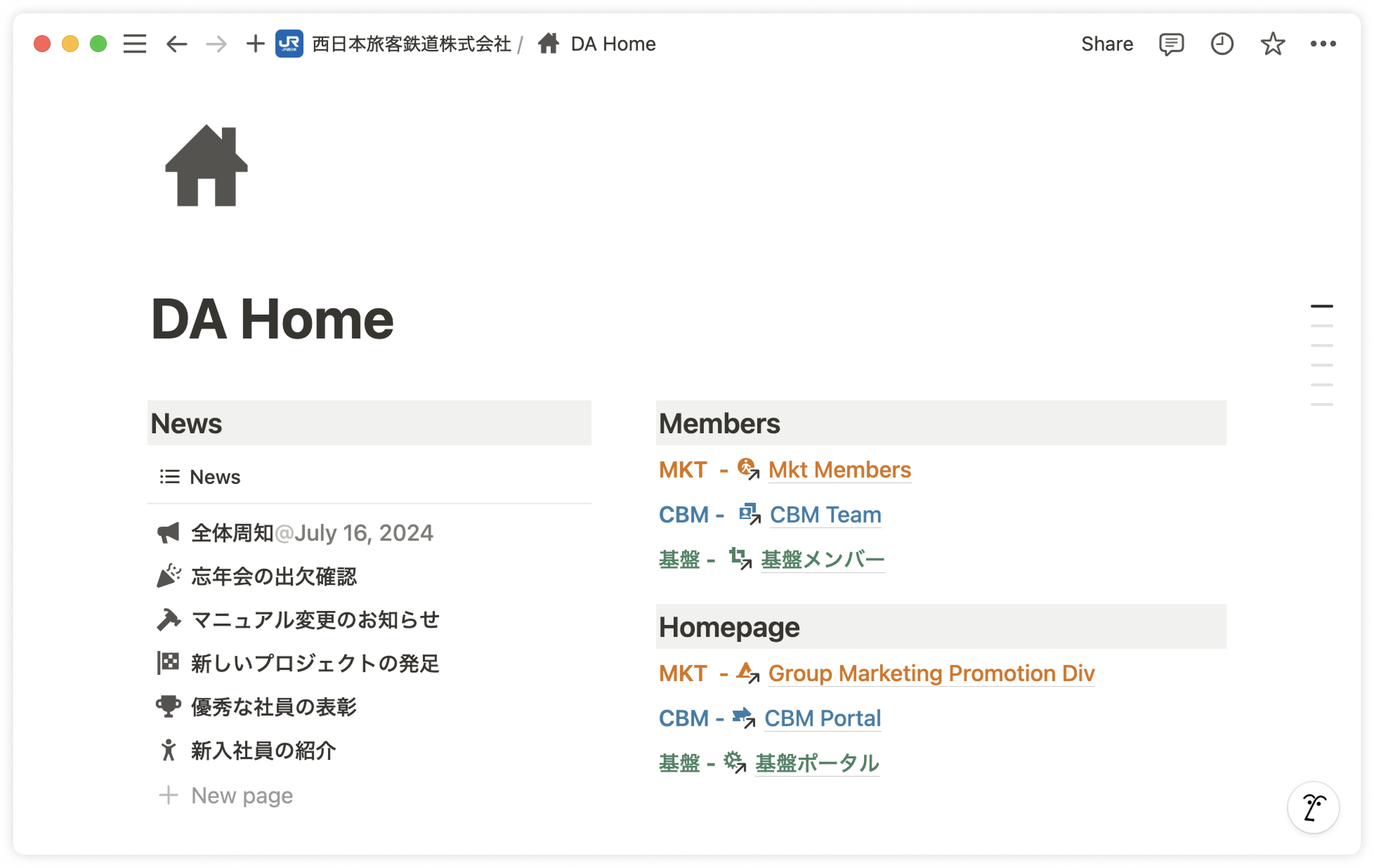Click the Share button
The height and width of the screenshot is (868, 1374).
[1106, 44]
